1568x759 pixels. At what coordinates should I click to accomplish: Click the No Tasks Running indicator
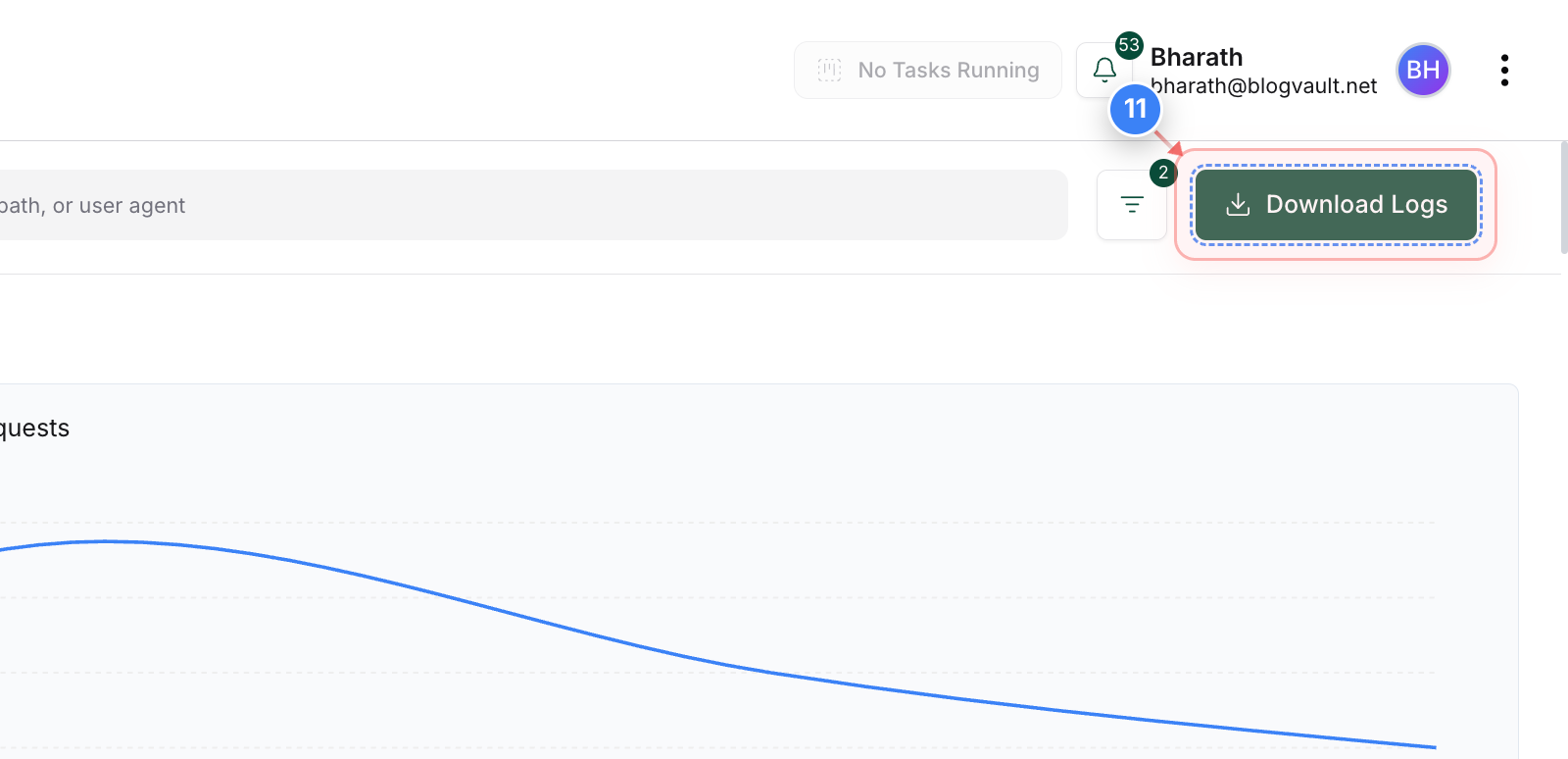[928, 70]
